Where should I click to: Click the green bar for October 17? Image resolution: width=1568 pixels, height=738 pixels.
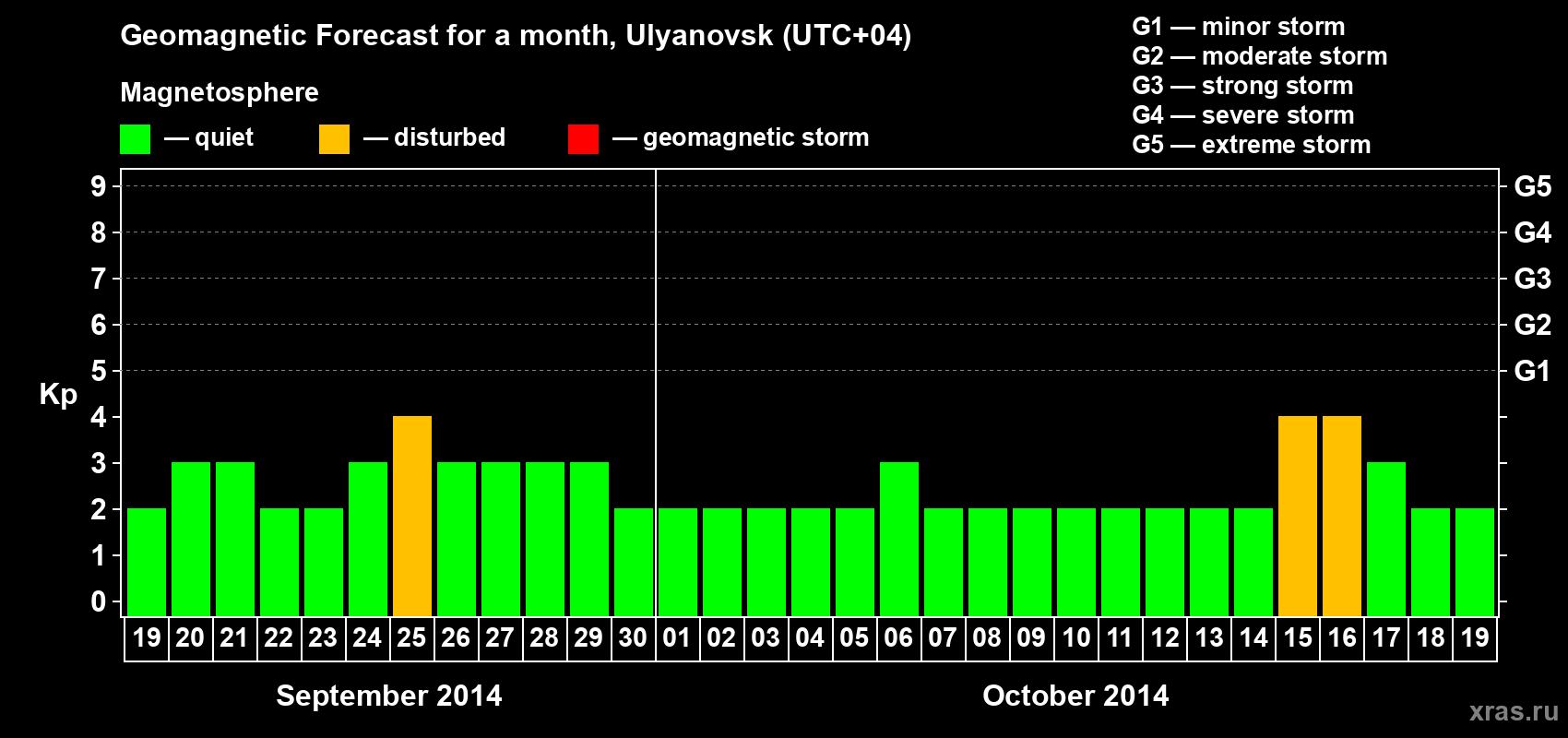pos(1386,540)
